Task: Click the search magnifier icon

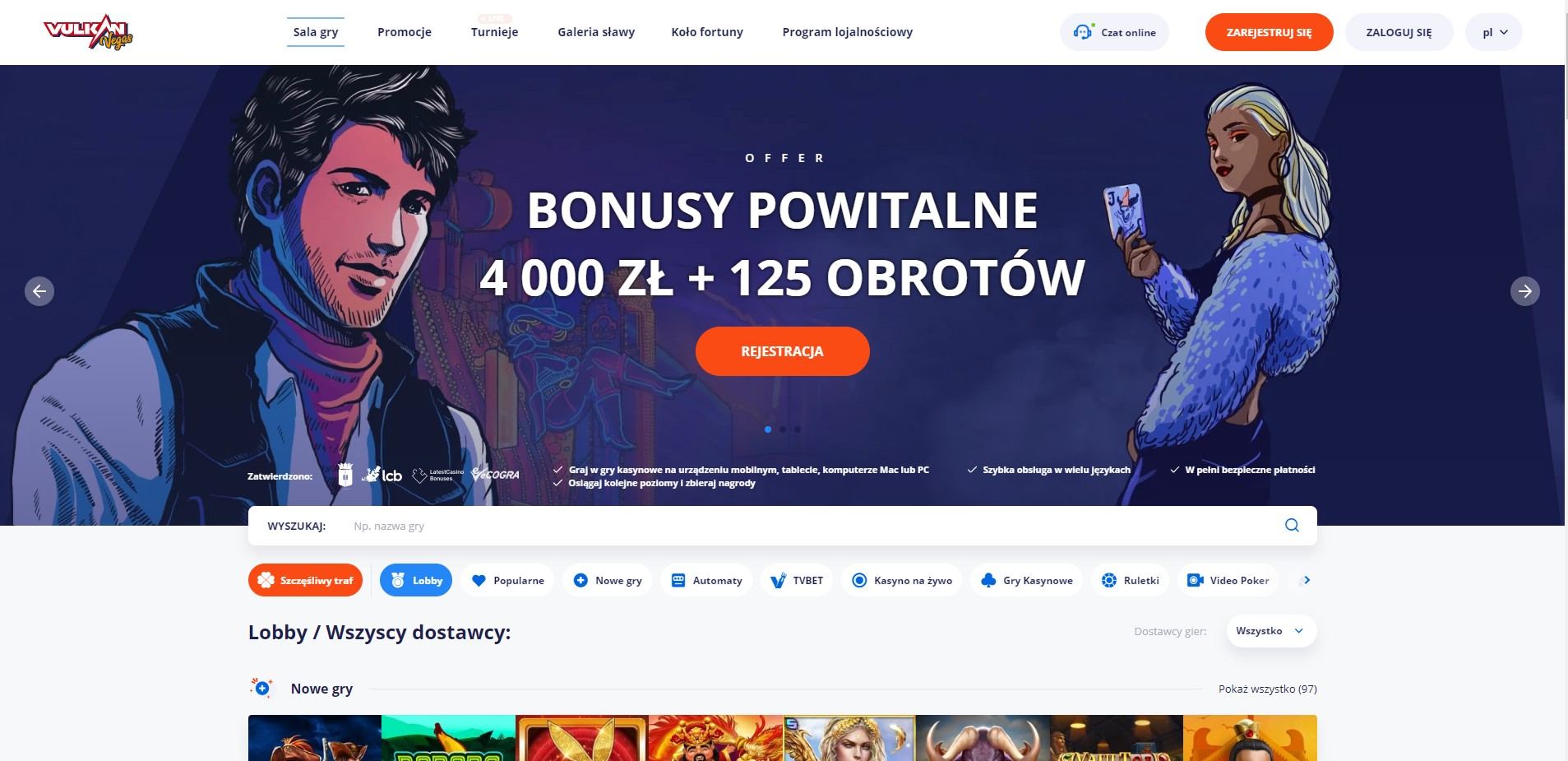Action: pos(1292,525)
